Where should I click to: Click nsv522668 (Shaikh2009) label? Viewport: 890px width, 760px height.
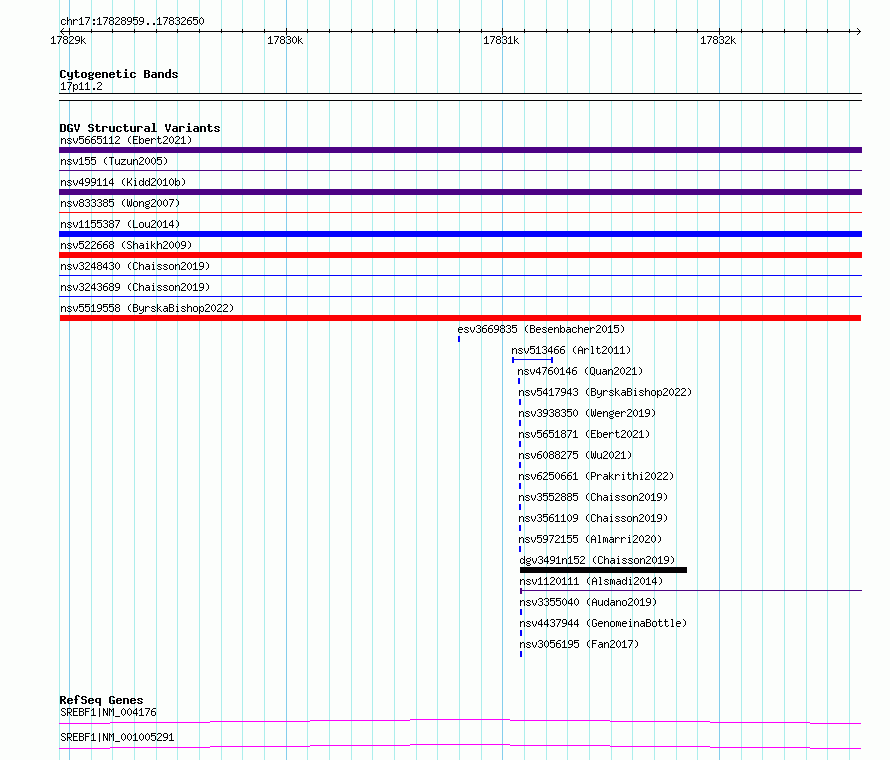[126, 245]
